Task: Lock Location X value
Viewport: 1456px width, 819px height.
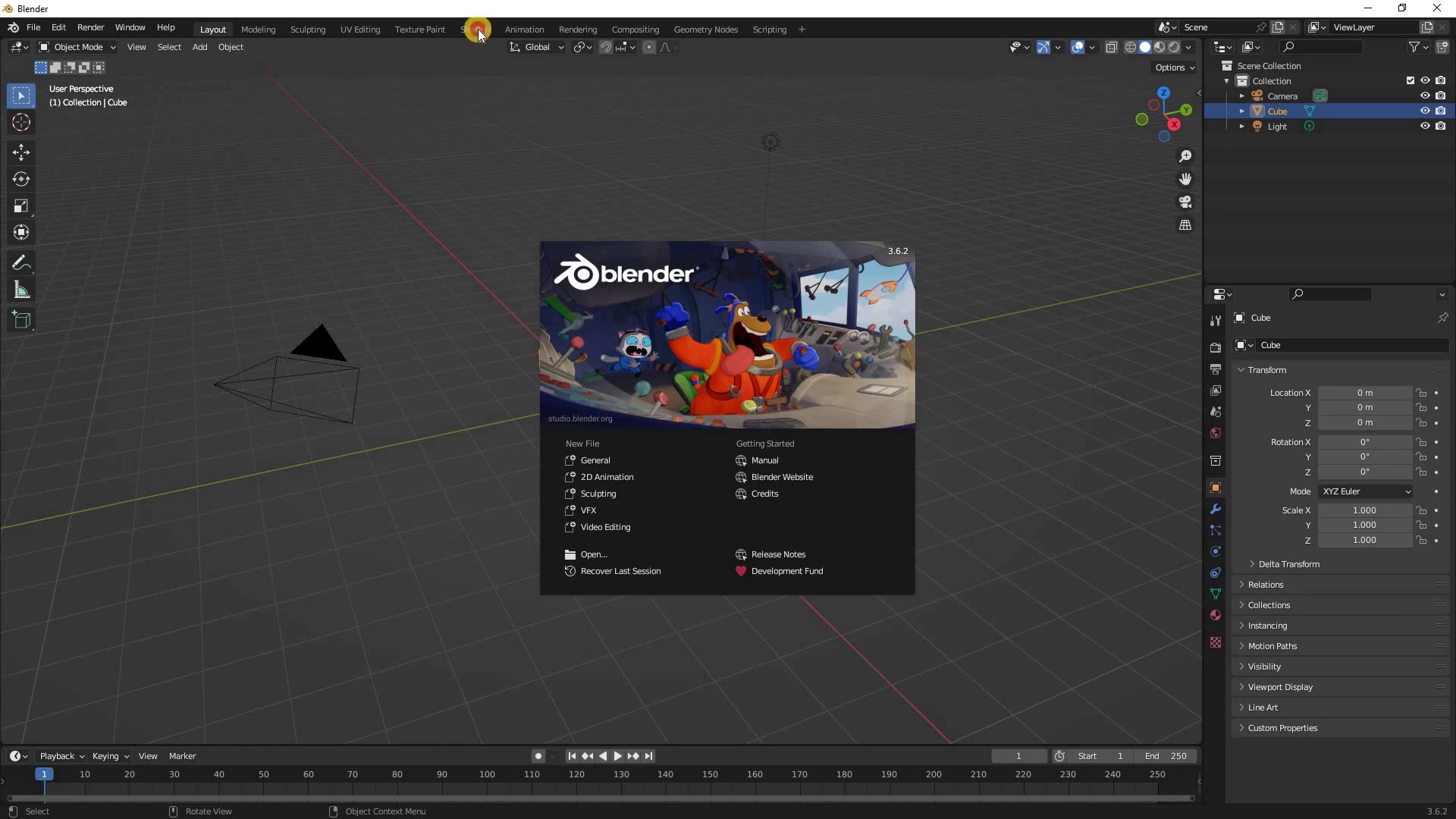Action: [1421, 393]
